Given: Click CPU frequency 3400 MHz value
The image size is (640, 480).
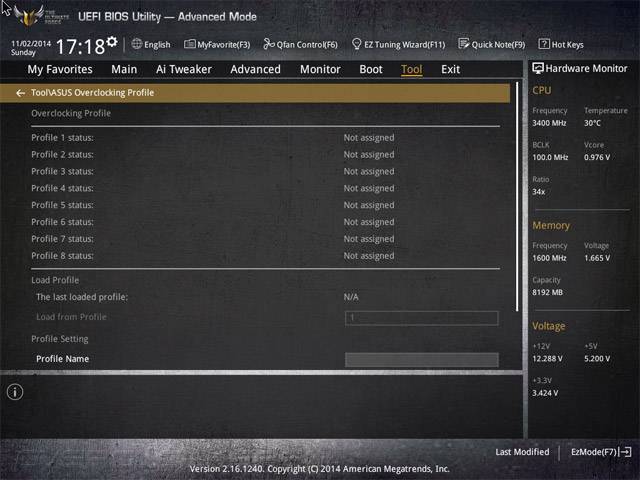Looking at the screenshot, I should tap(549, 123).
